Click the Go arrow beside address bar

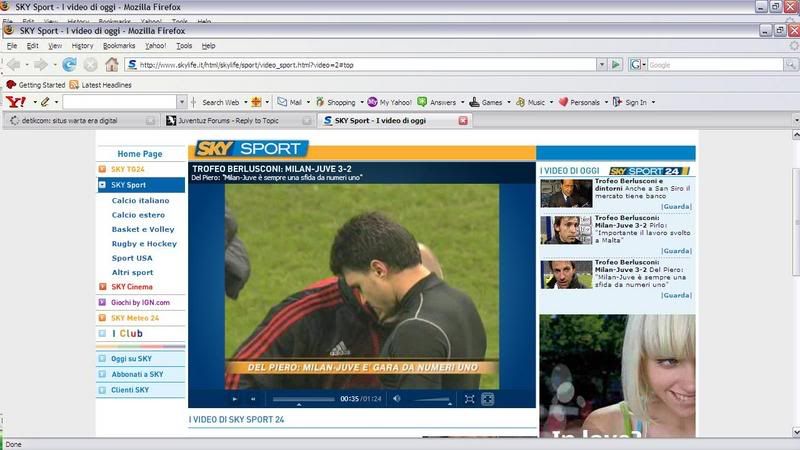click(616, 65)
